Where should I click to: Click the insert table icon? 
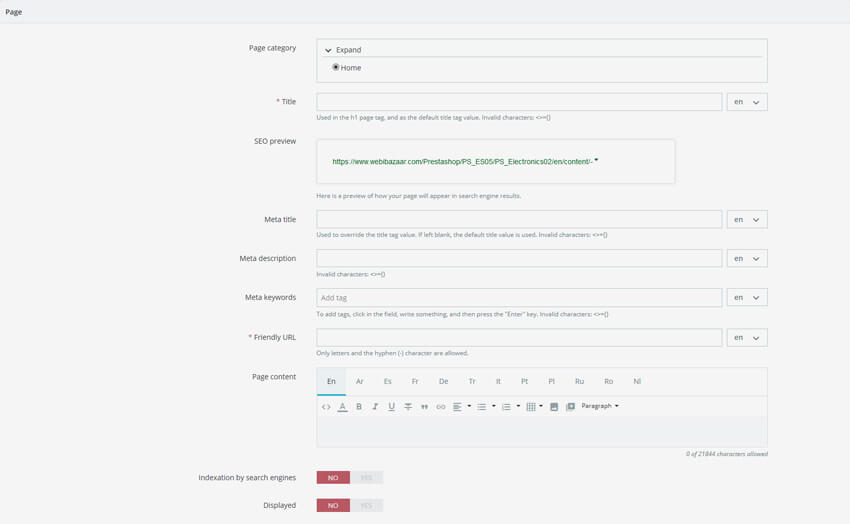pos(531,406)
